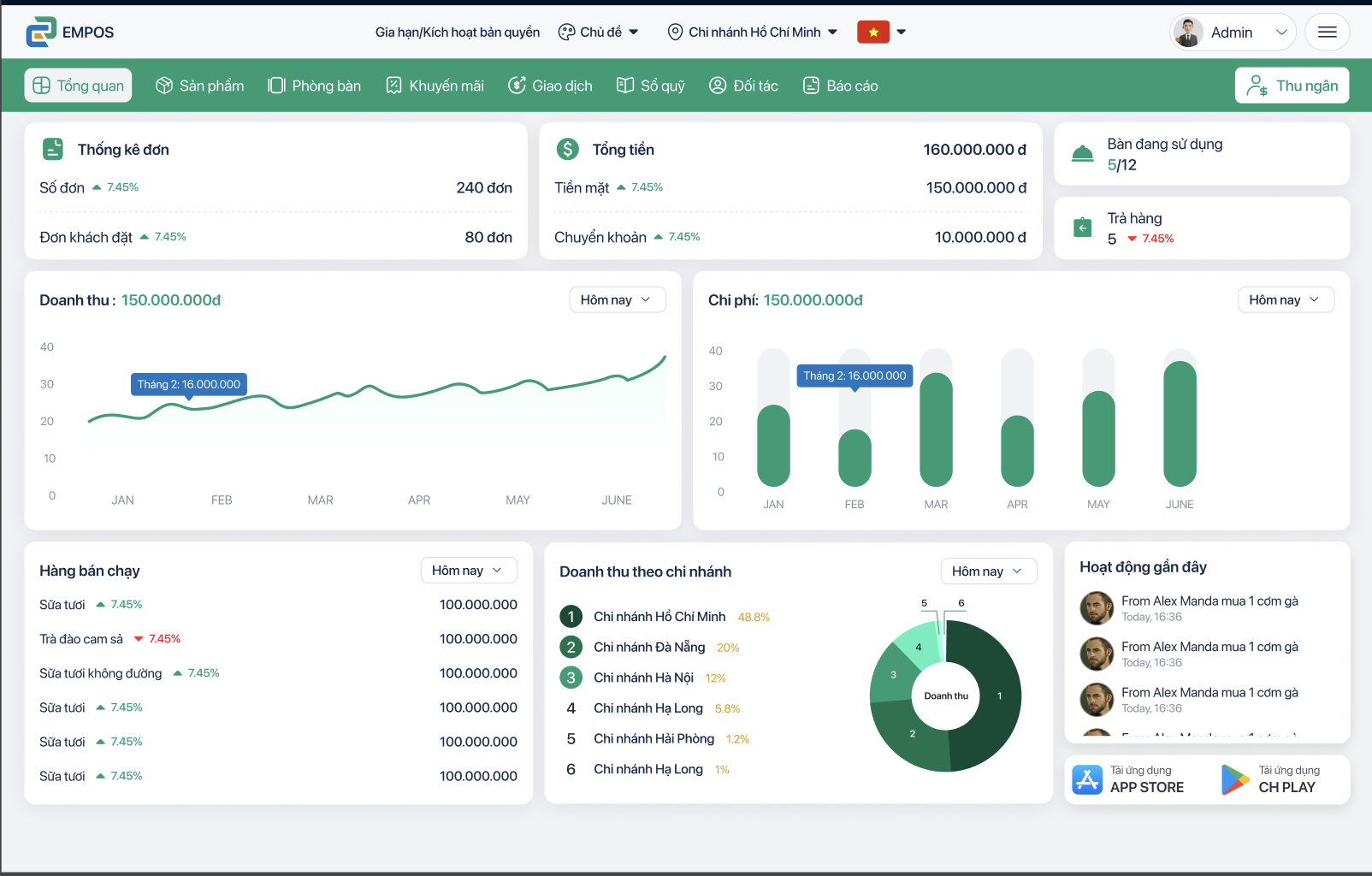This screenshot has height=876, width=1372.
Task: Click the Trả hàng return icon
Action: (1083, 228)
